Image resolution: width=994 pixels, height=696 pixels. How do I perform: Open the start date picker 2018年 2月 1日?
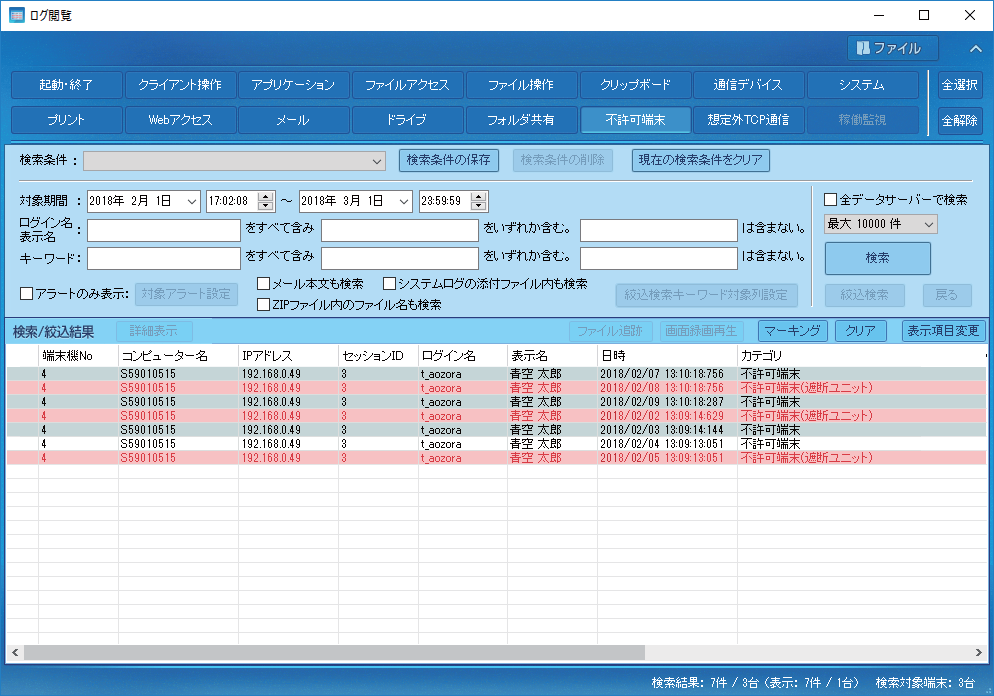click(191, 202)
